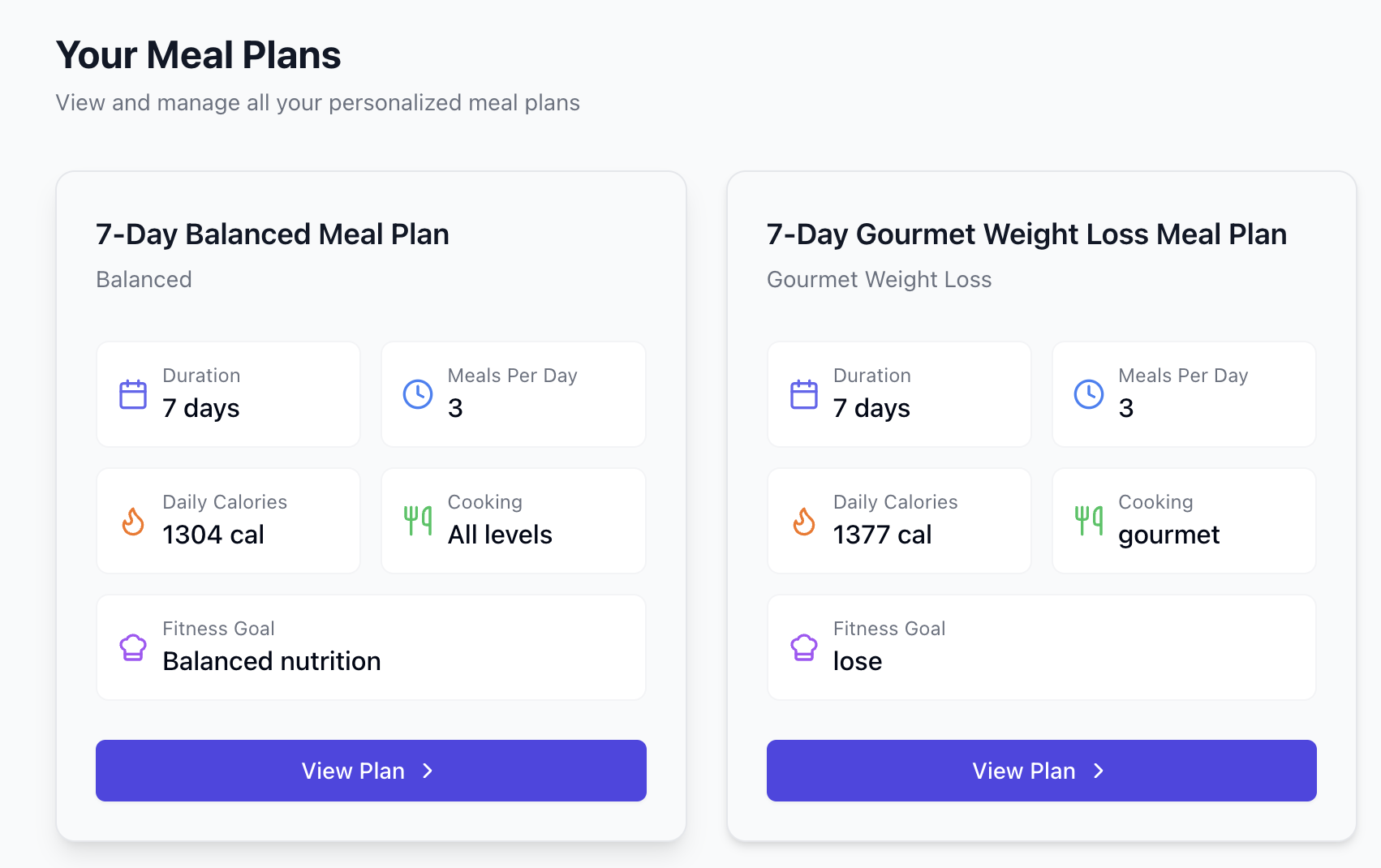The height and width of the screenshot is (868, 1381).
Task: Click the purple chef hat Fitness Goal icon on Balanced plan
Action: click(x=133, y=647)
